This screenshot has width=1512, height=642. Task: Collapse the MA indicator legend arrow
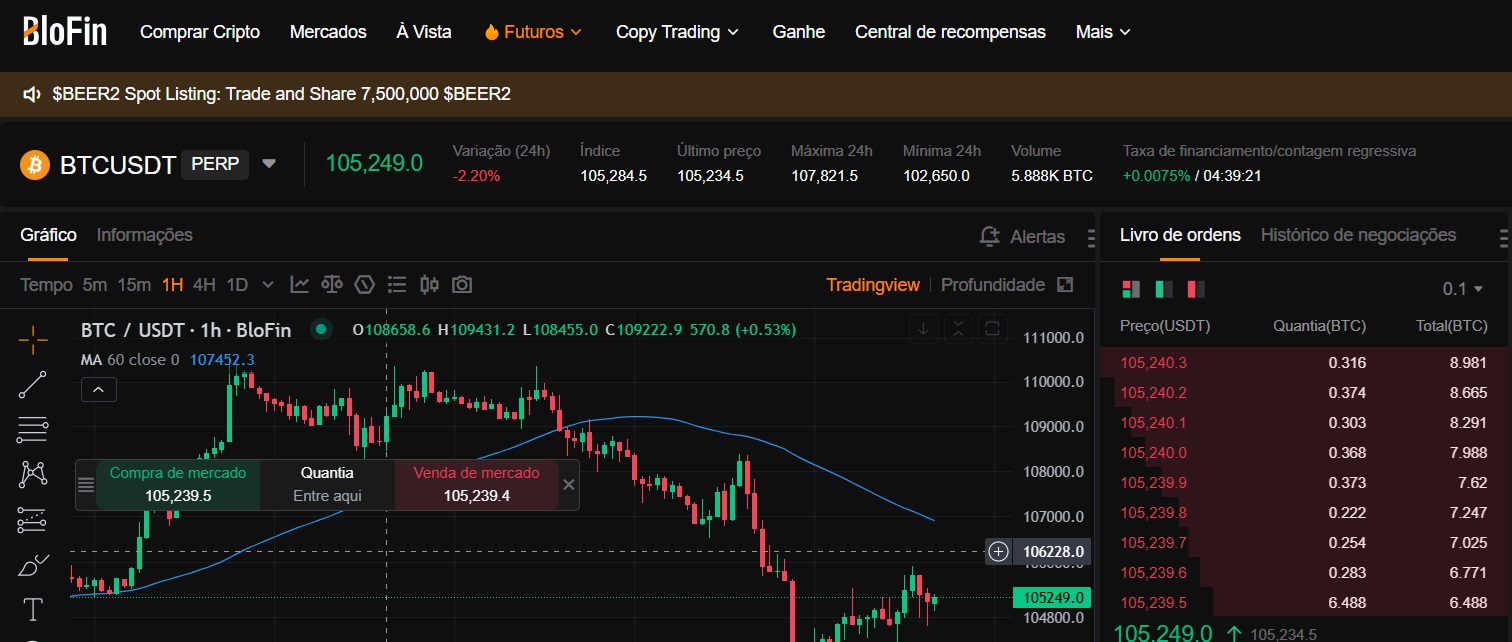(99, 389)
